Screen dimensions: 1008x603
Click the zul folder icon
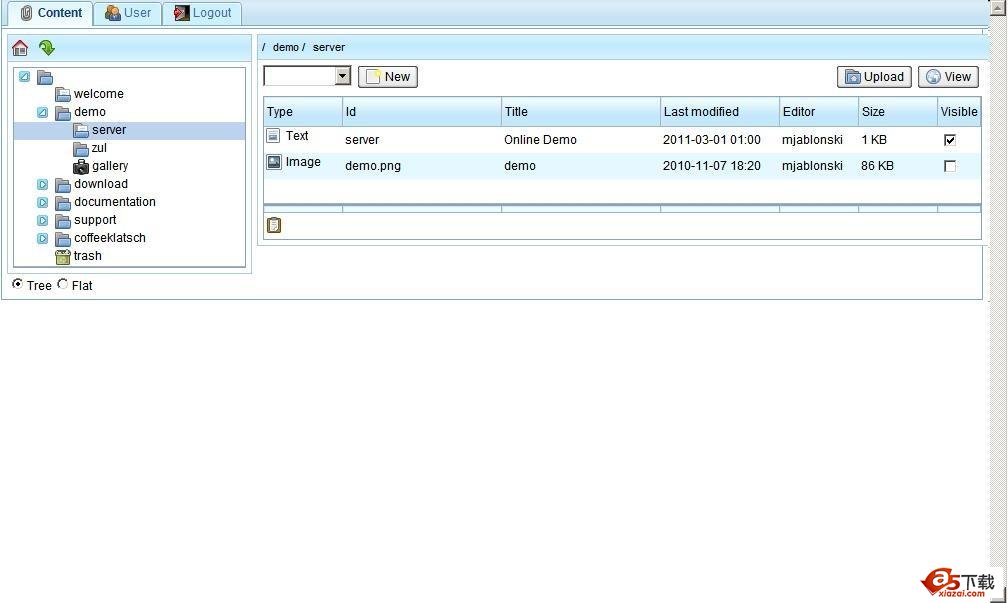click(x=82, y=148)
